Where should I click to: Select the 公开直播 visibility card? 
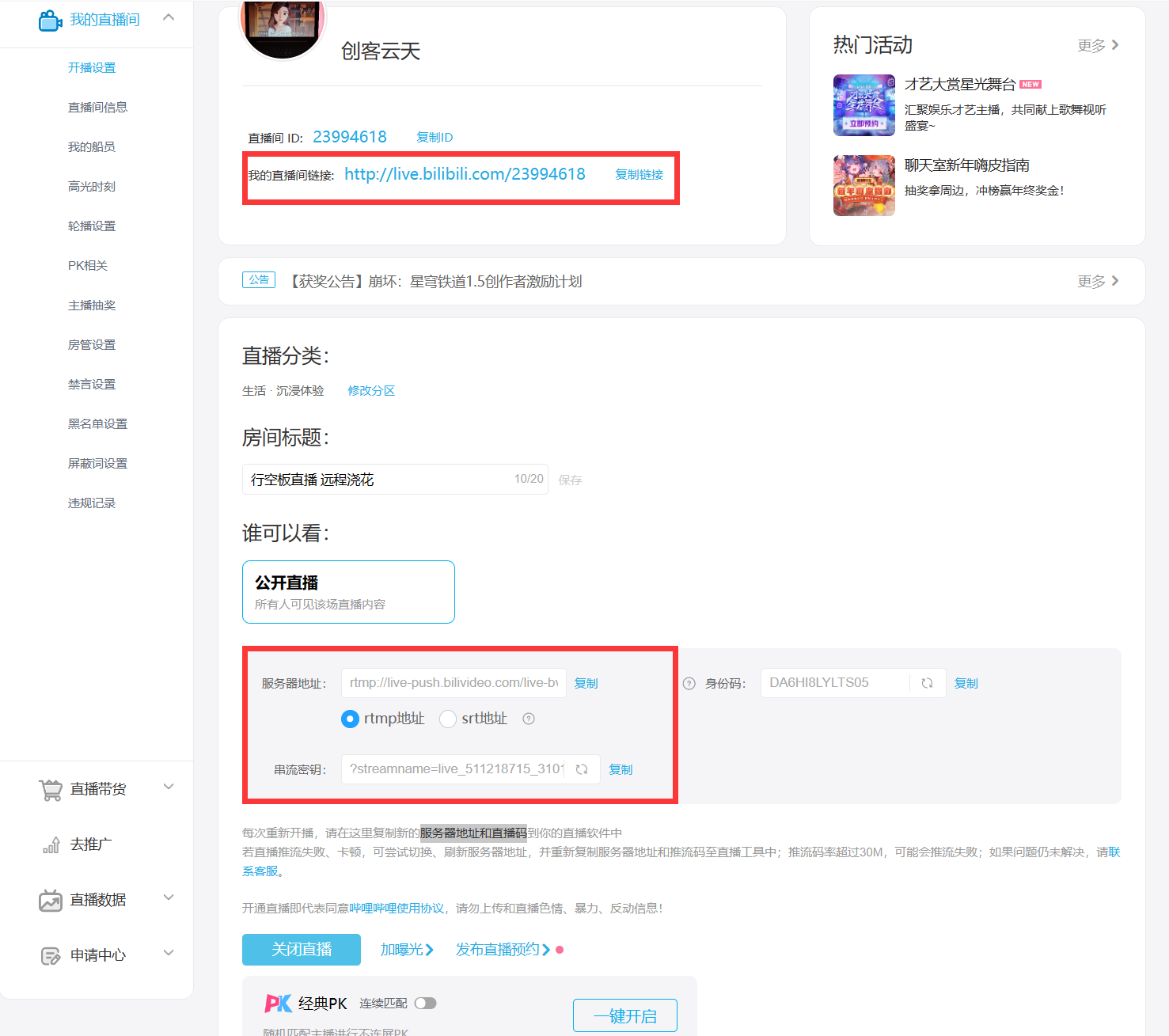(348, 592)
